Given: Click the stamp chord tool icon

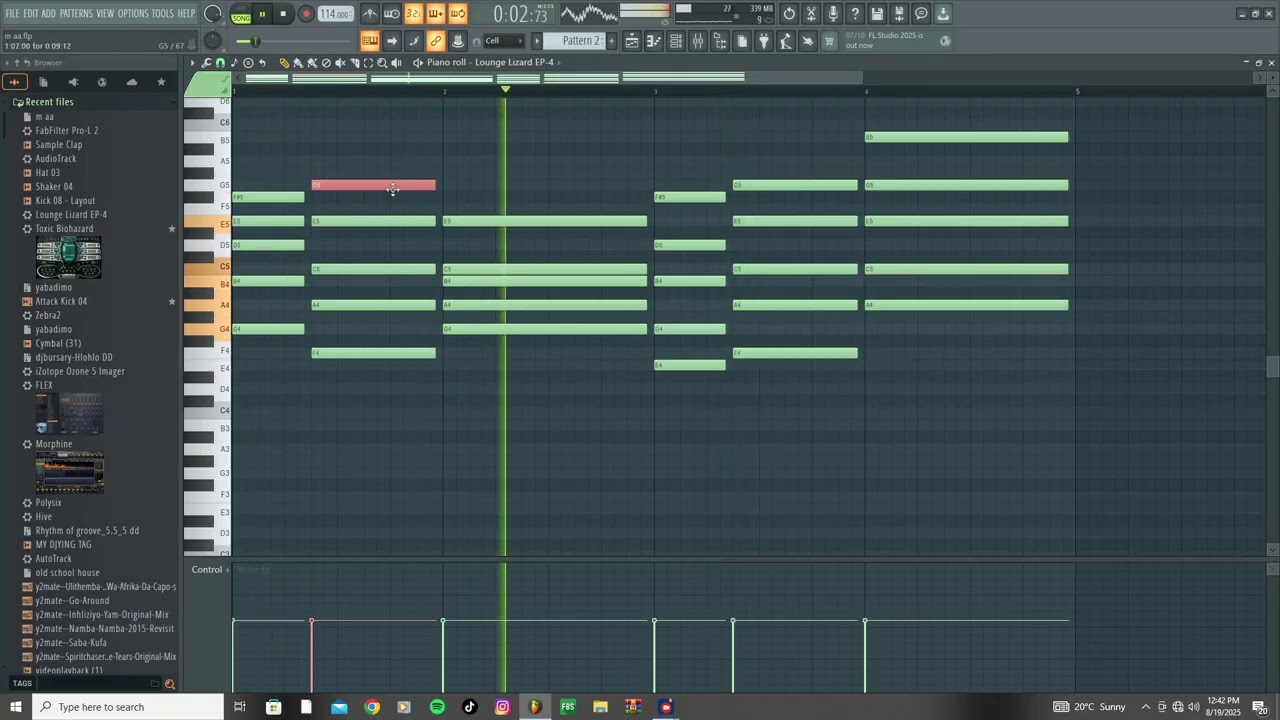Looking at the screenshot, I should tap(234, 63).
